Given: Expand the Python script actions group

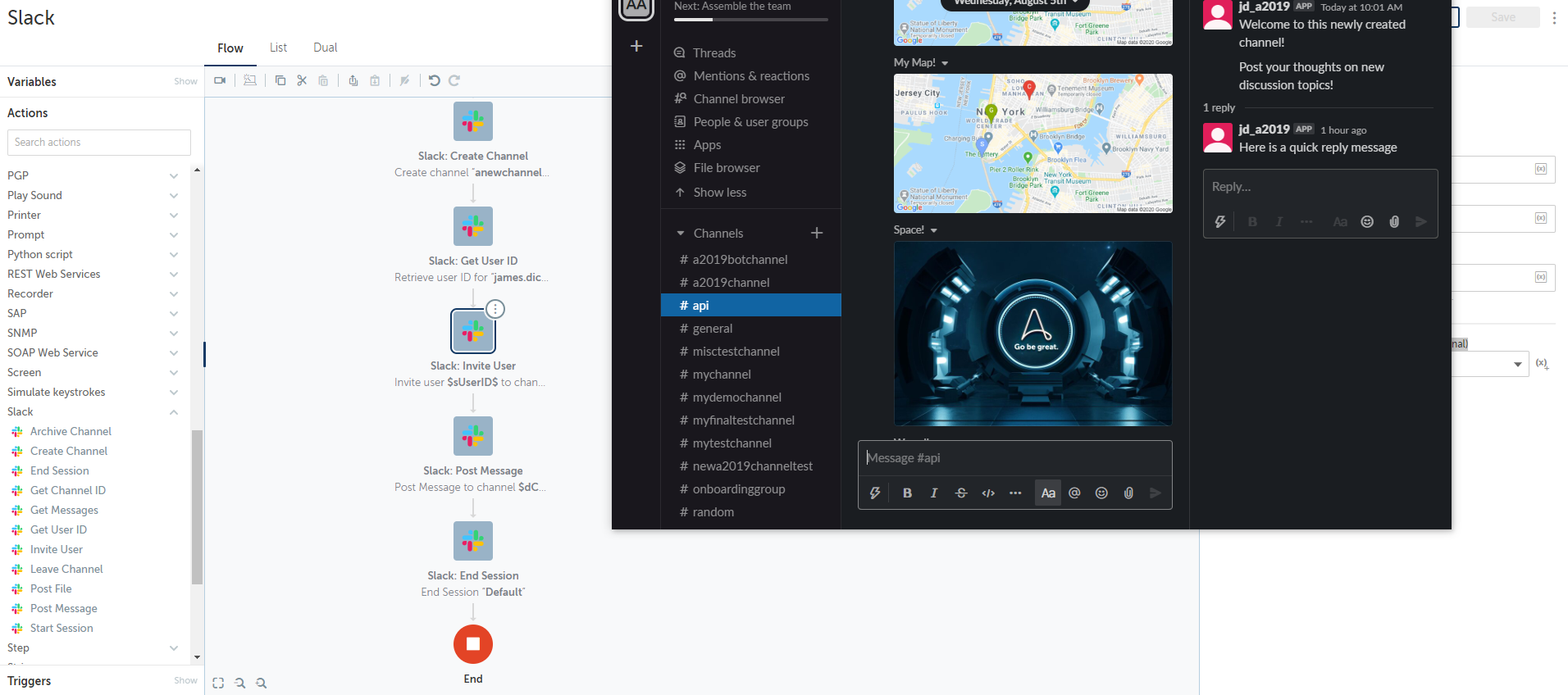Looking at the screenshot, I should (174, 254).
